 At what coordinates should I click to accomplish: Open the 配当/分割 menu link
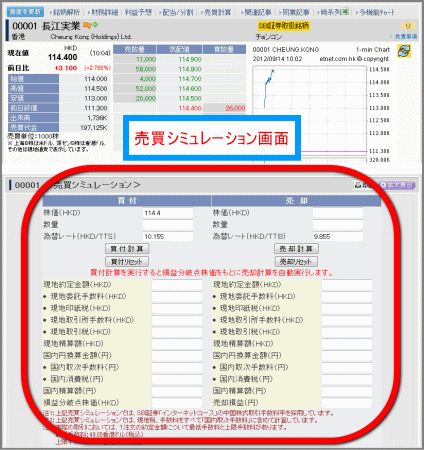pyautogui.click(x=176, y=12)
